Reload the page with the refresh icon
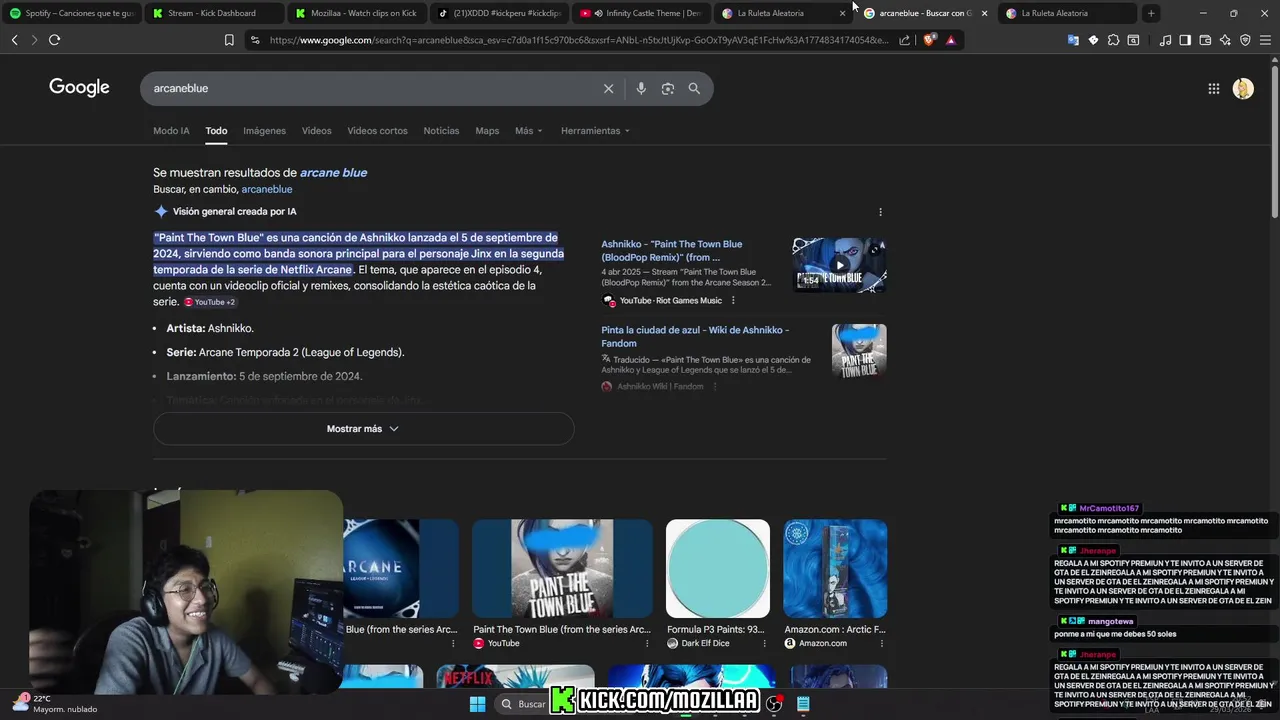The height and width of the screenshot is (720, 1280). (x=54, y=40)
